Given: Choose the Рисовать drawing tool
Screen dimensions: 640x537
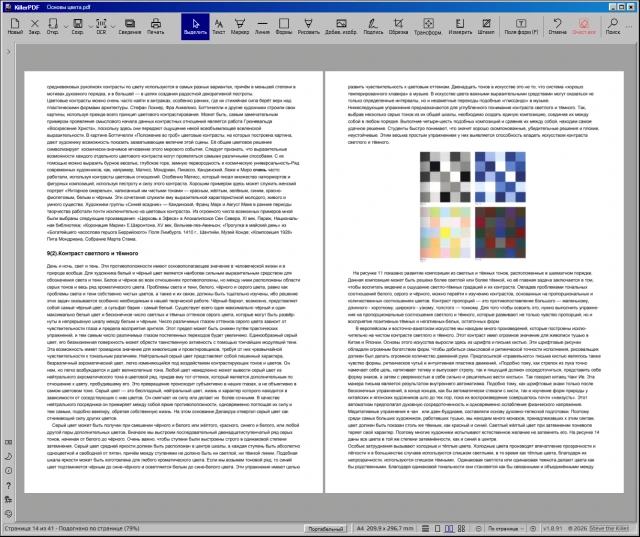Looking at the screenshot, I should (x=309, y=27).
